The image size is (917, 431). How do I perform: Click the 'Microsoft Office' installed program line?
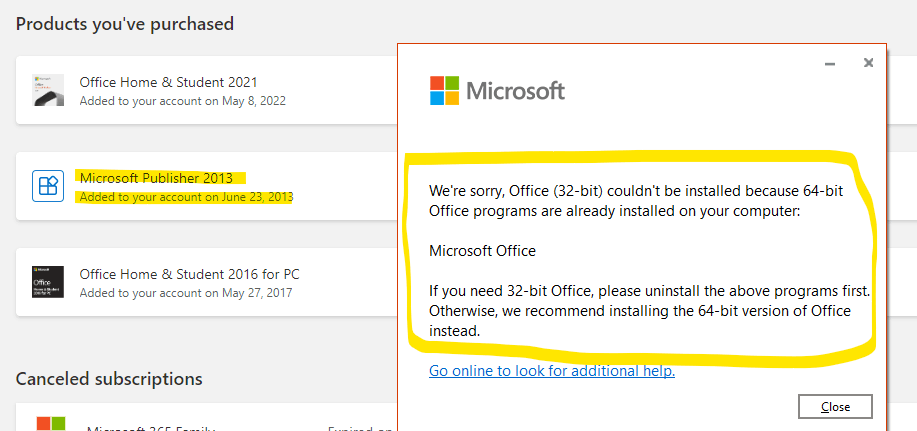tap(482, 251)
